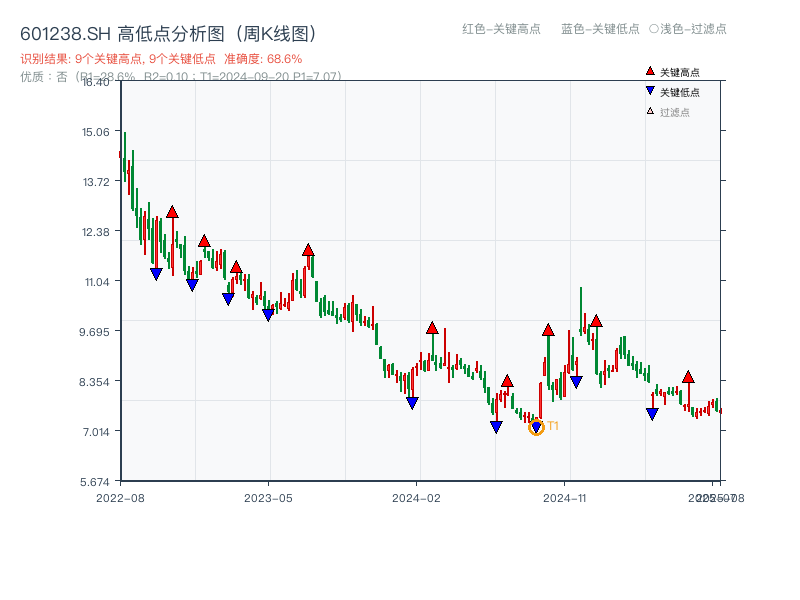Click the red key-high triangle near the 2022-08 start
This screenshot has height=600, width=800.
point(172,212)
